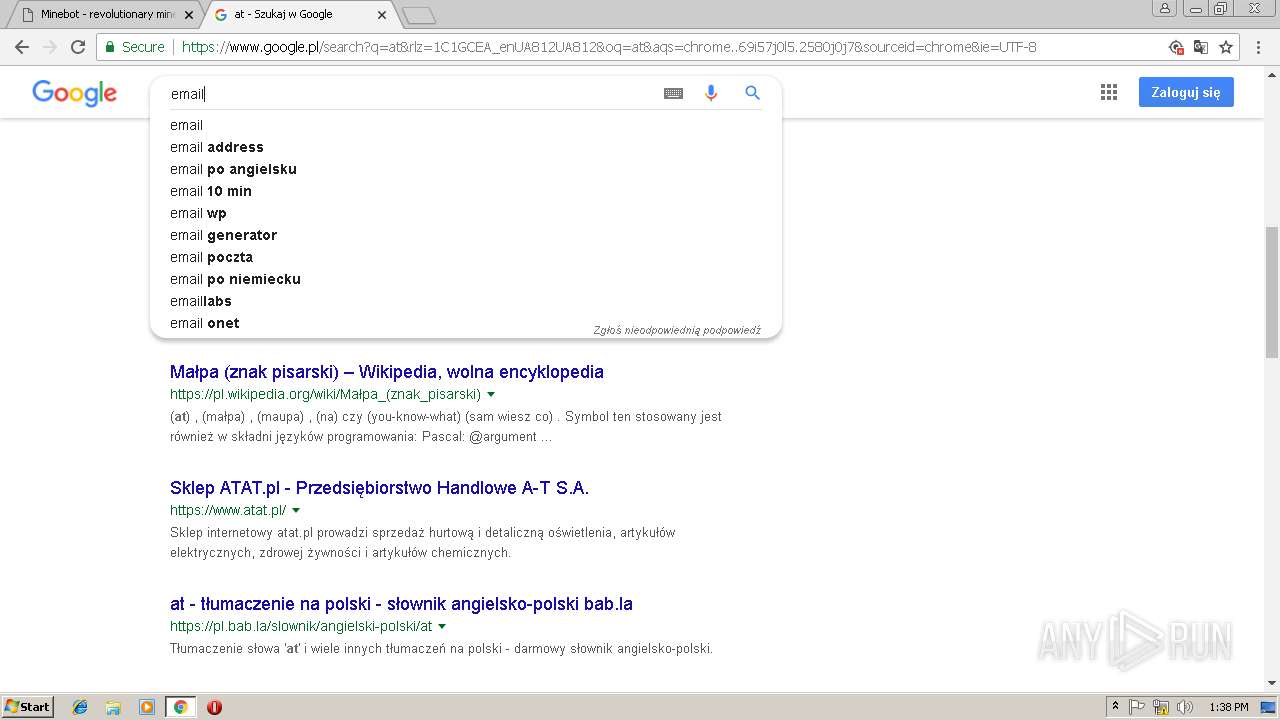Open the media player taskbar icon

click(x=147, y=707)
